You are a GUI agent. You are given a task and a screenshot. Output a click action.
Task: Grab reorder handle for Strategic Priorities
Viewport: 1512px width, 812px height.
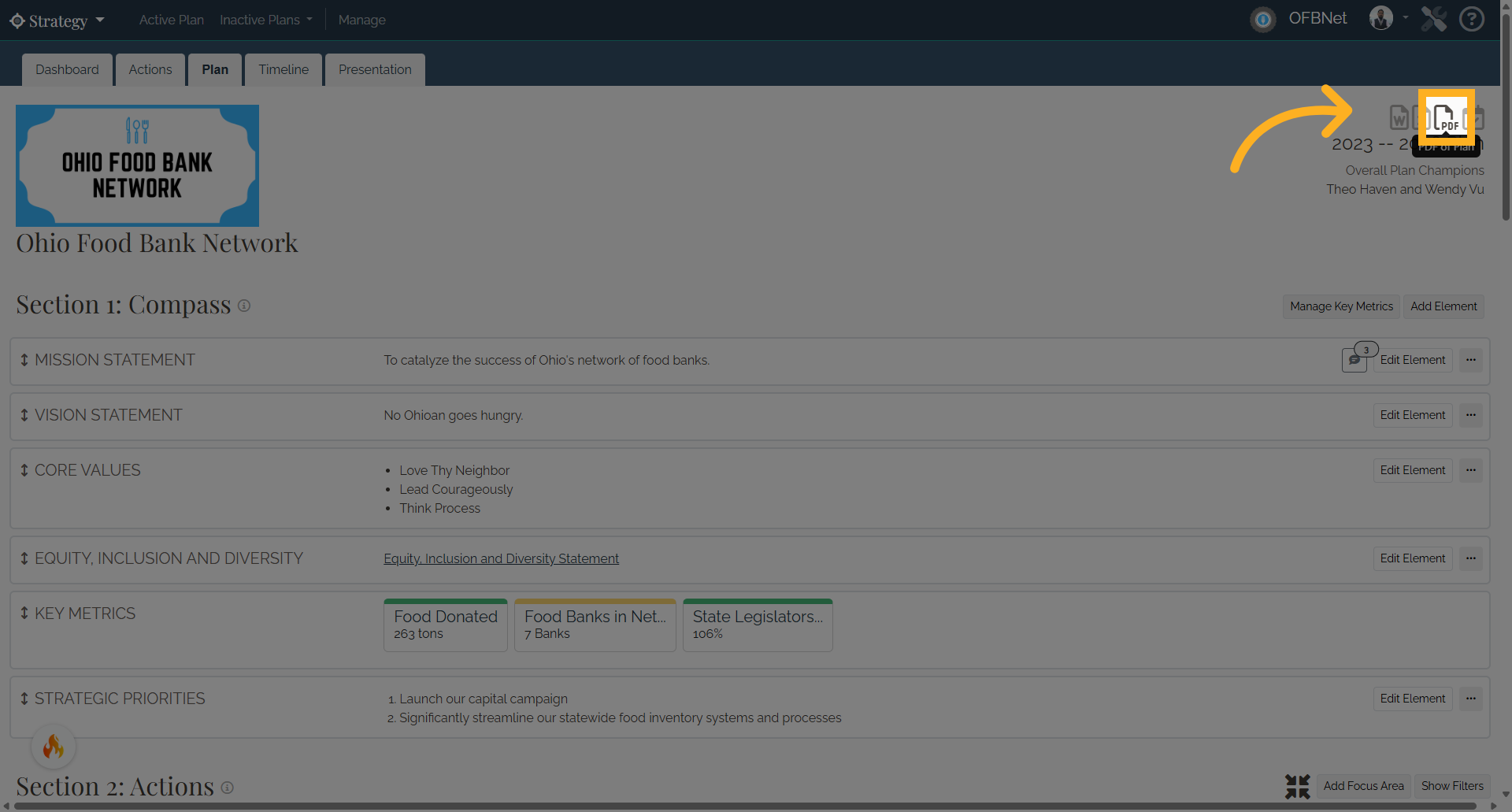coord(24,699)
